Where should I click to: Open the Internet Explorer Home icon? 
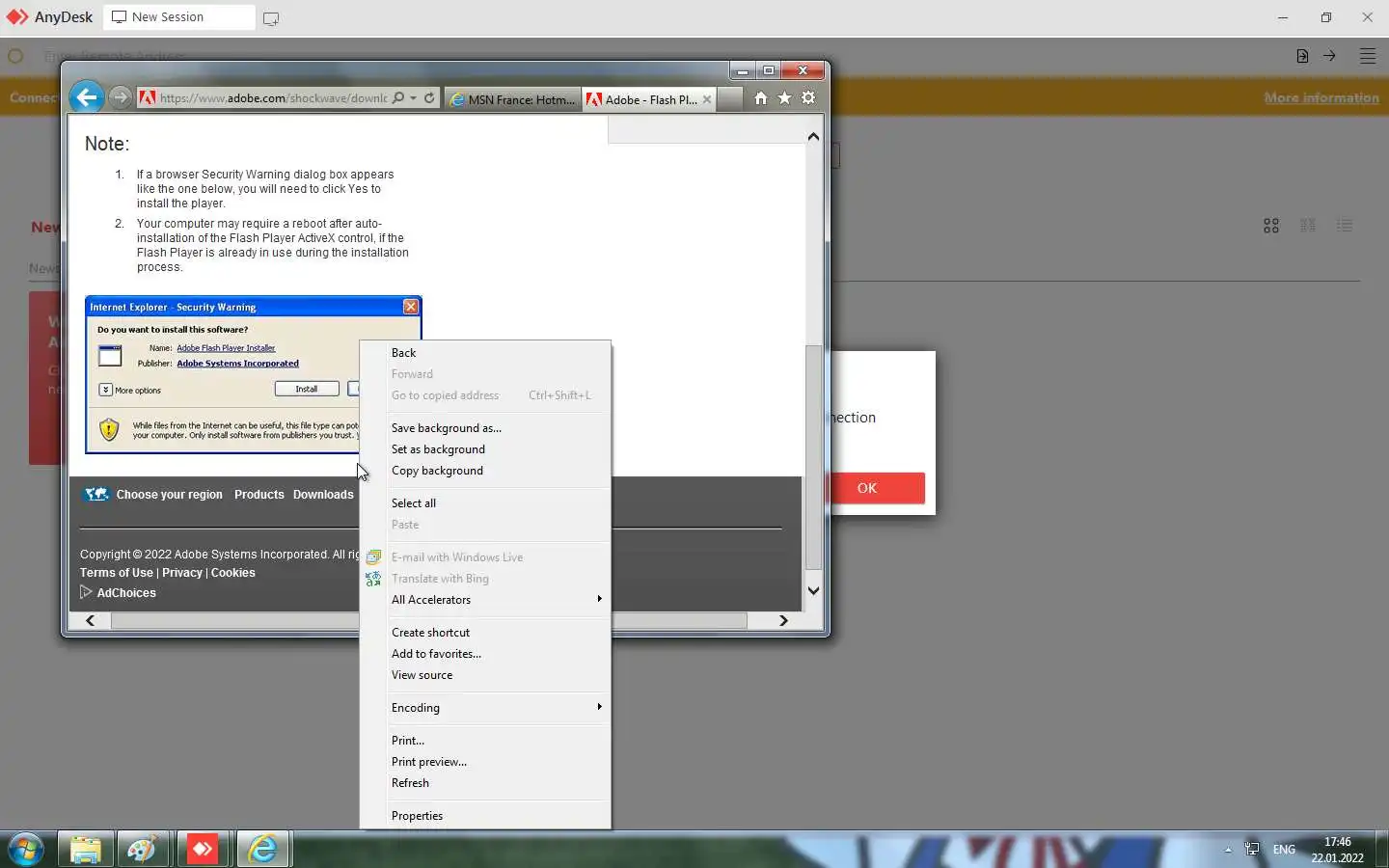coord(761,98)
